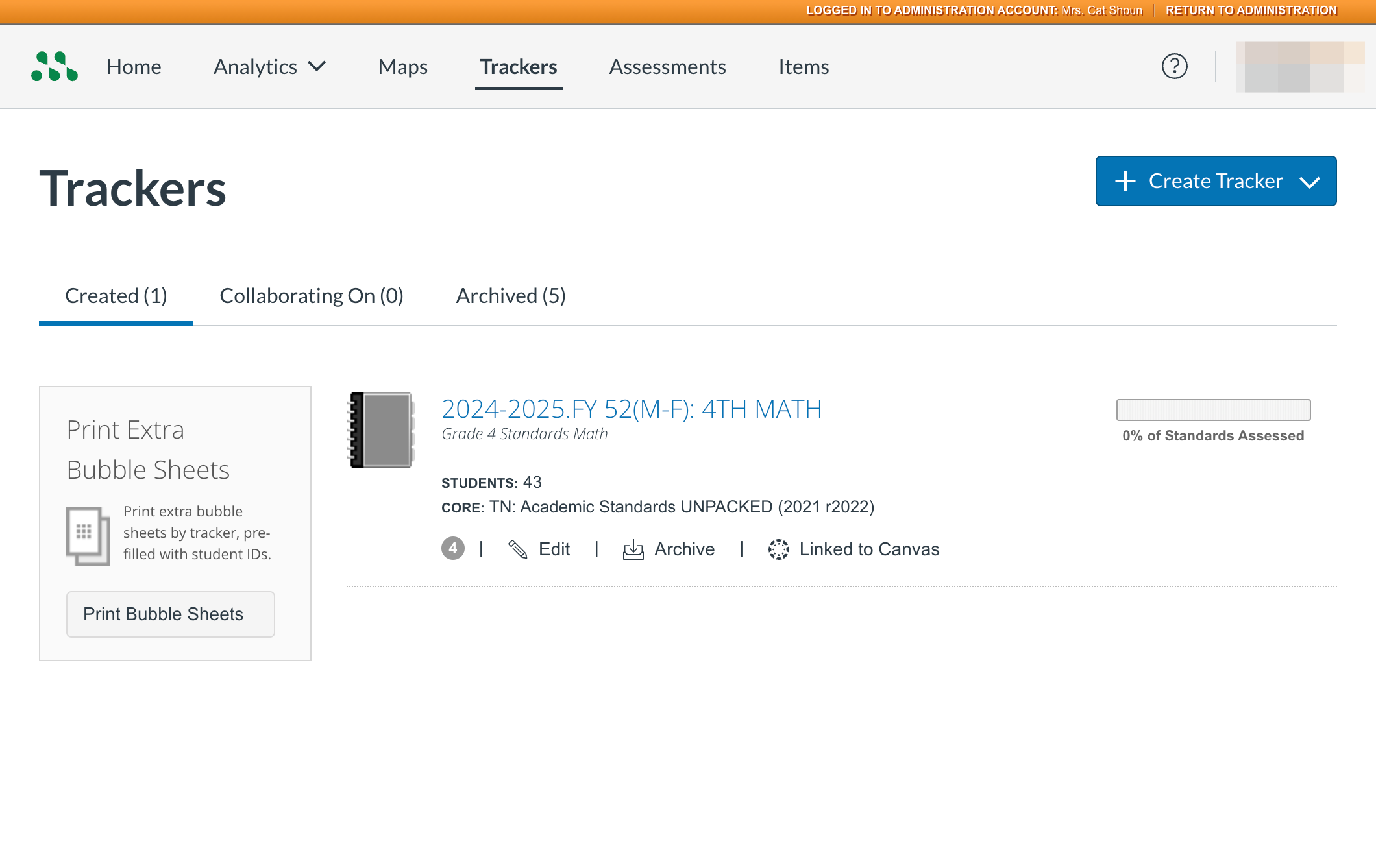This screenshot has height=868, width=1376.
Task: Click the bubble sheet pages icon
Action: tap(88, 536)
